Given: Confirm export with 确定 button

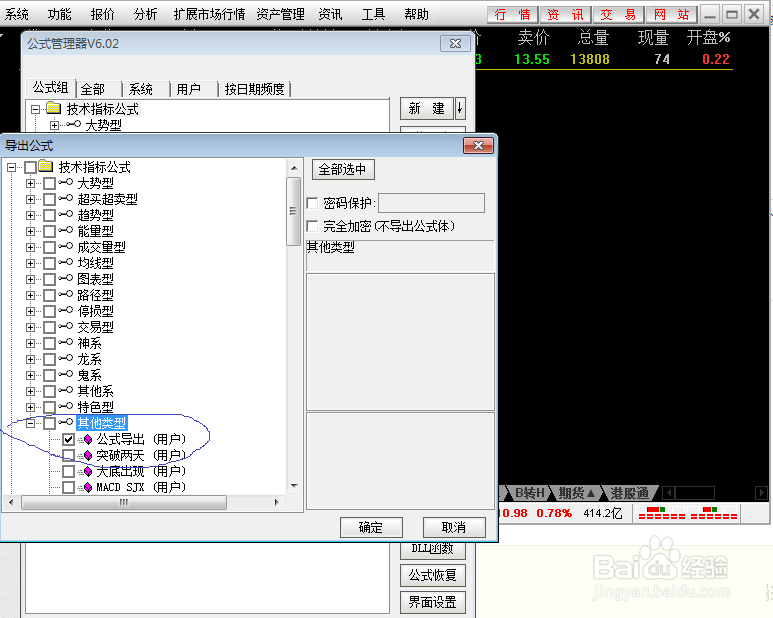Looking at the screenshot, I should (x=371, y=527).
